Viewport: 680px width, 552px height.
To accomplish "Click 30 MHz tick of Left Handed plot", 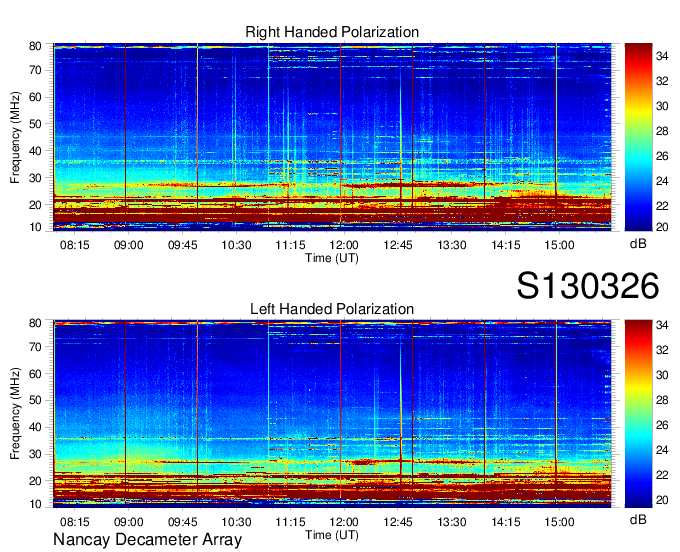I will click(x=35, y=454).
